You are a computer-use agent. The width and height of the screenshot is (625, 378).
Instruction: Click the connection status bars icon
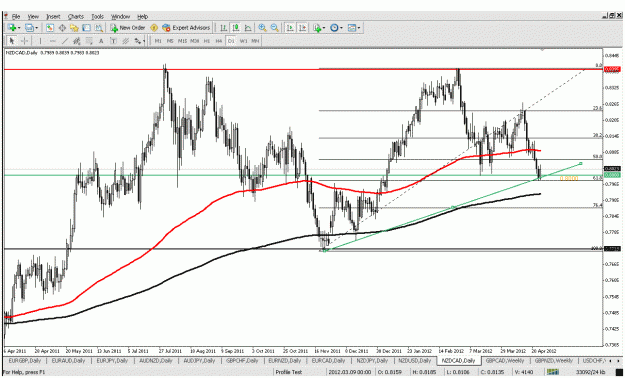552,372
